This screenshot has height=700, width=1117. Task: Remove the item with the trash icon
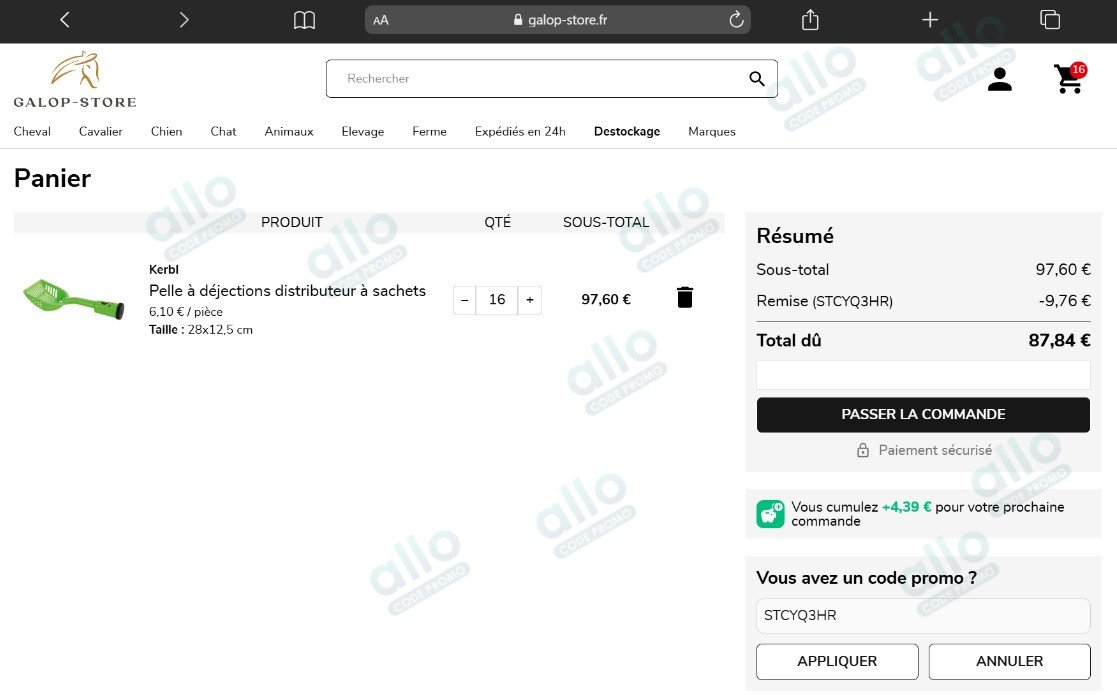[x=685, y=297]
